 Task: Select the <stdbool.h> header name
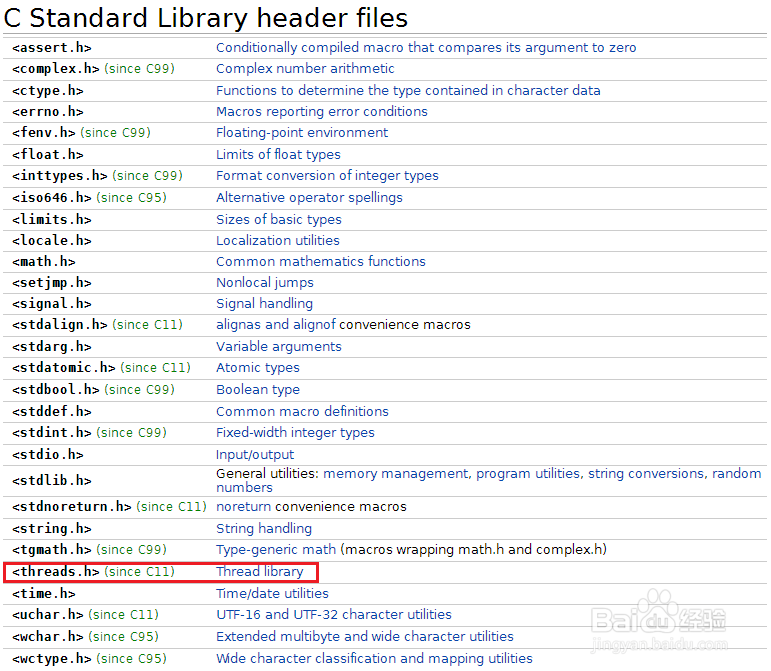tap(56, 390)
